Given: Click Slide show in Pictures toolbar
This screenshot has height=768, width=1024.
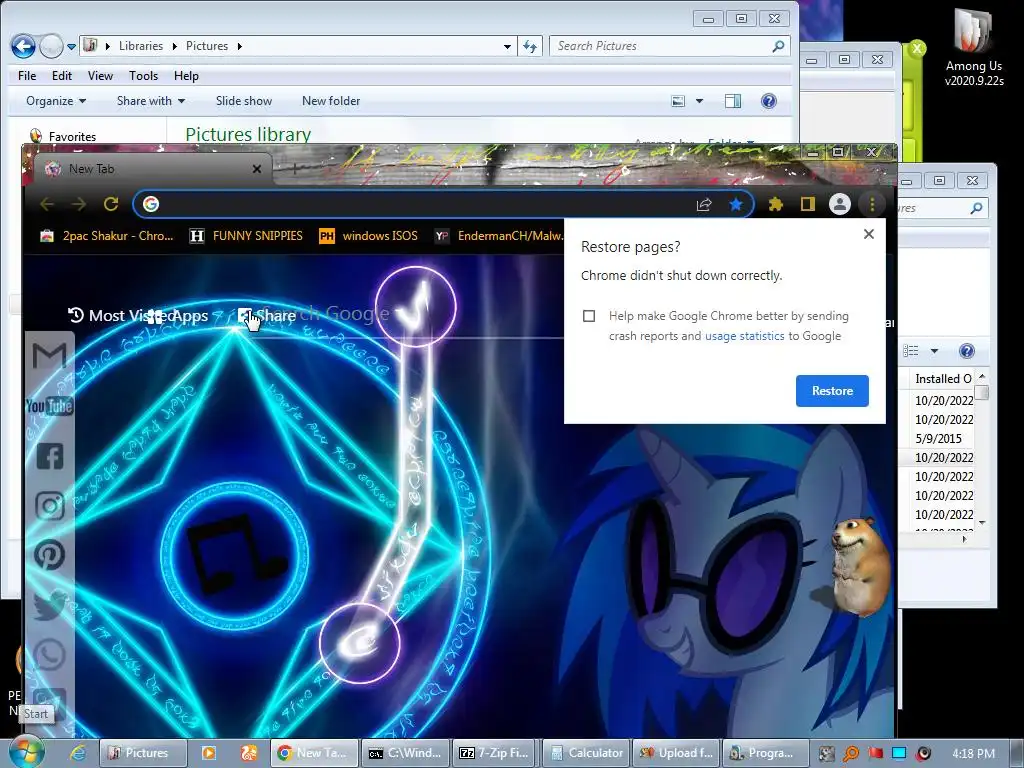Looking at the screenshot, I should [x=244, y=101].
